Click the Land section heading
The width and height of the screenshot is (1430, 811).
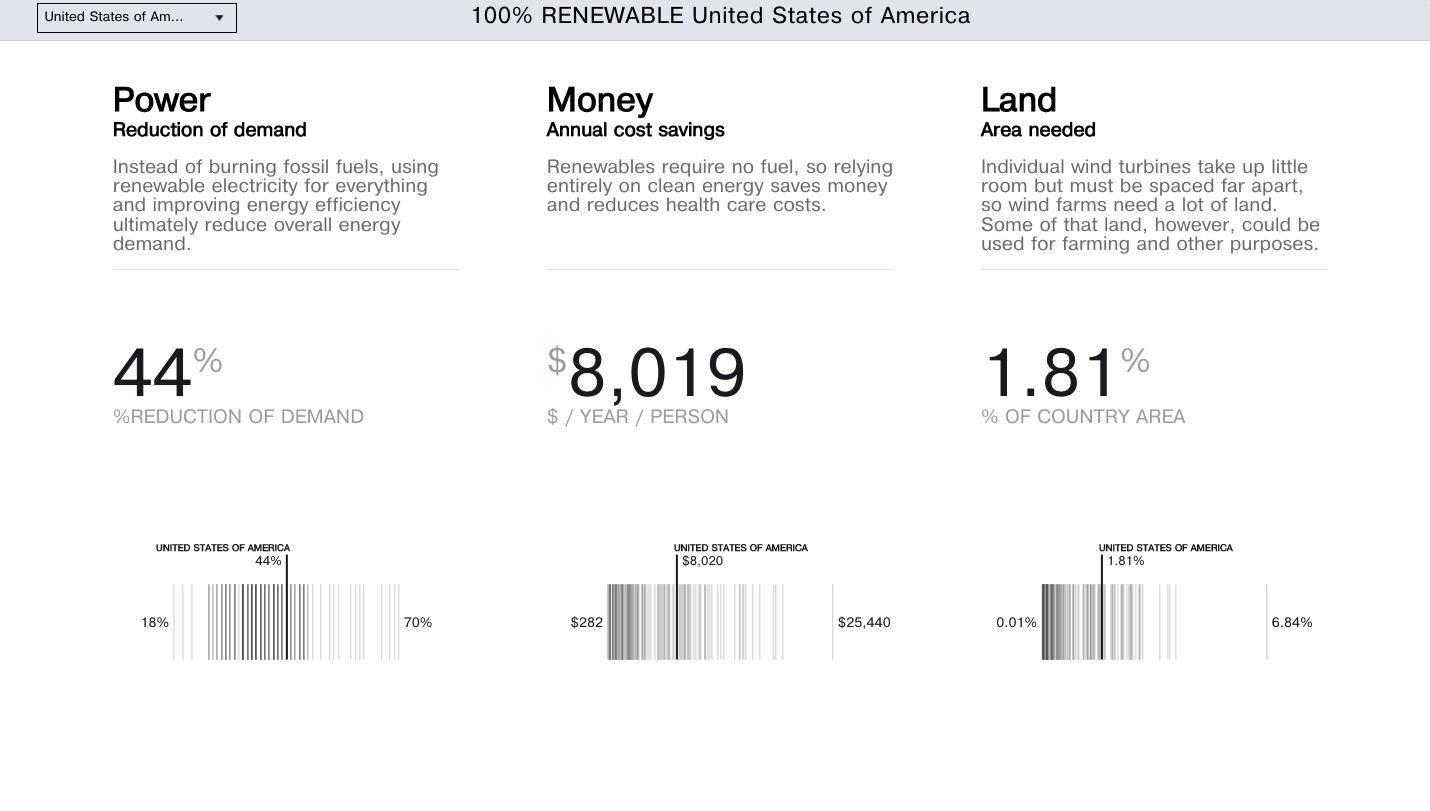coord(1018,100)
